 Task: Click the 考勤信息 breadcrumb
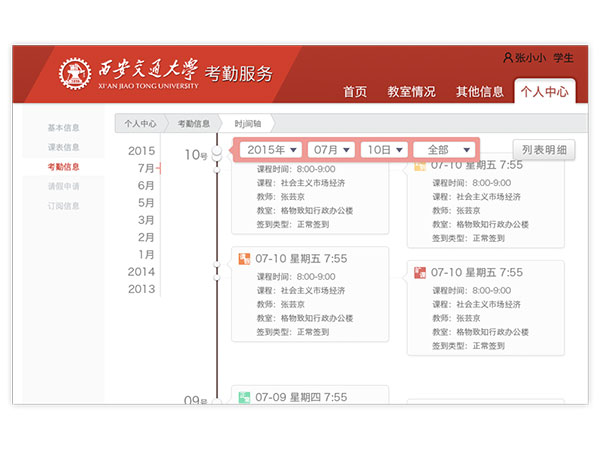(194, 124)
